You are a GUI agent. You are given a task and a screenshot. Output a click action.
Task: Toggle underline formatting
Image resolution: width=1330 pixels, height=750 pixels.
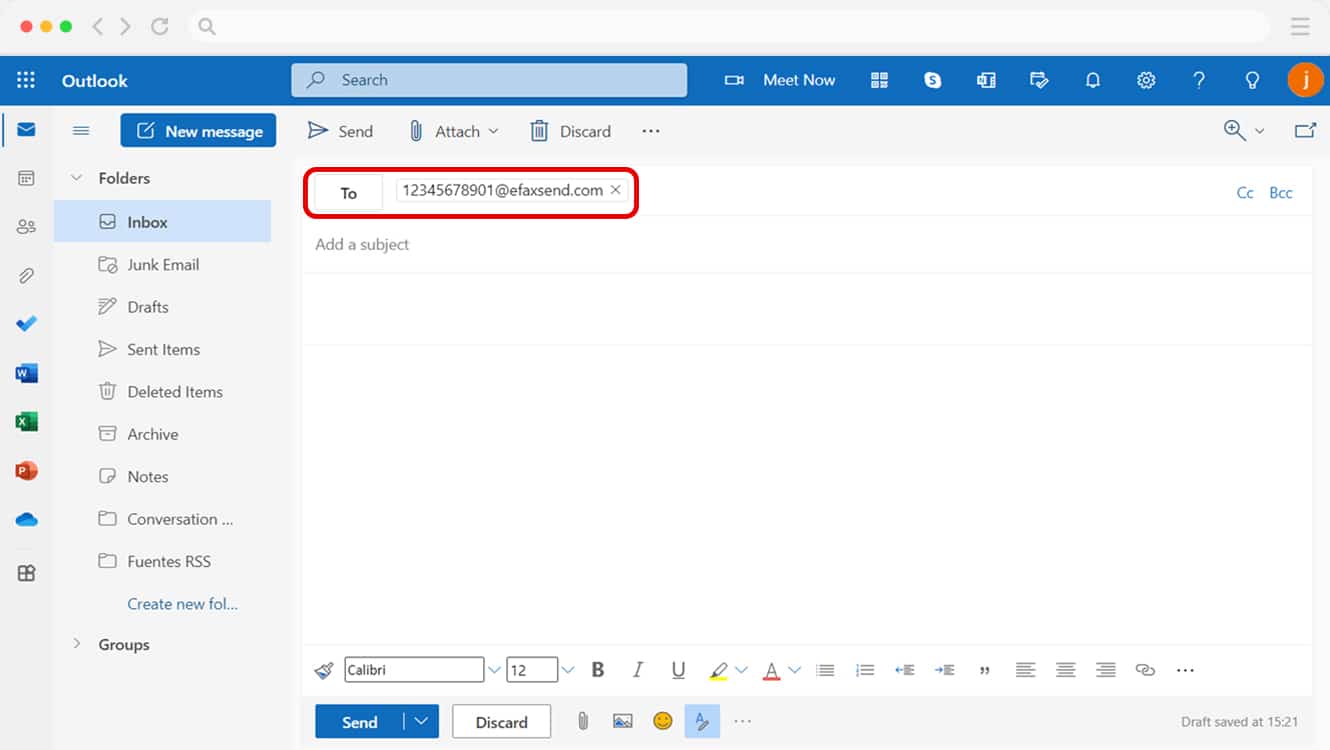click(678, 669)
